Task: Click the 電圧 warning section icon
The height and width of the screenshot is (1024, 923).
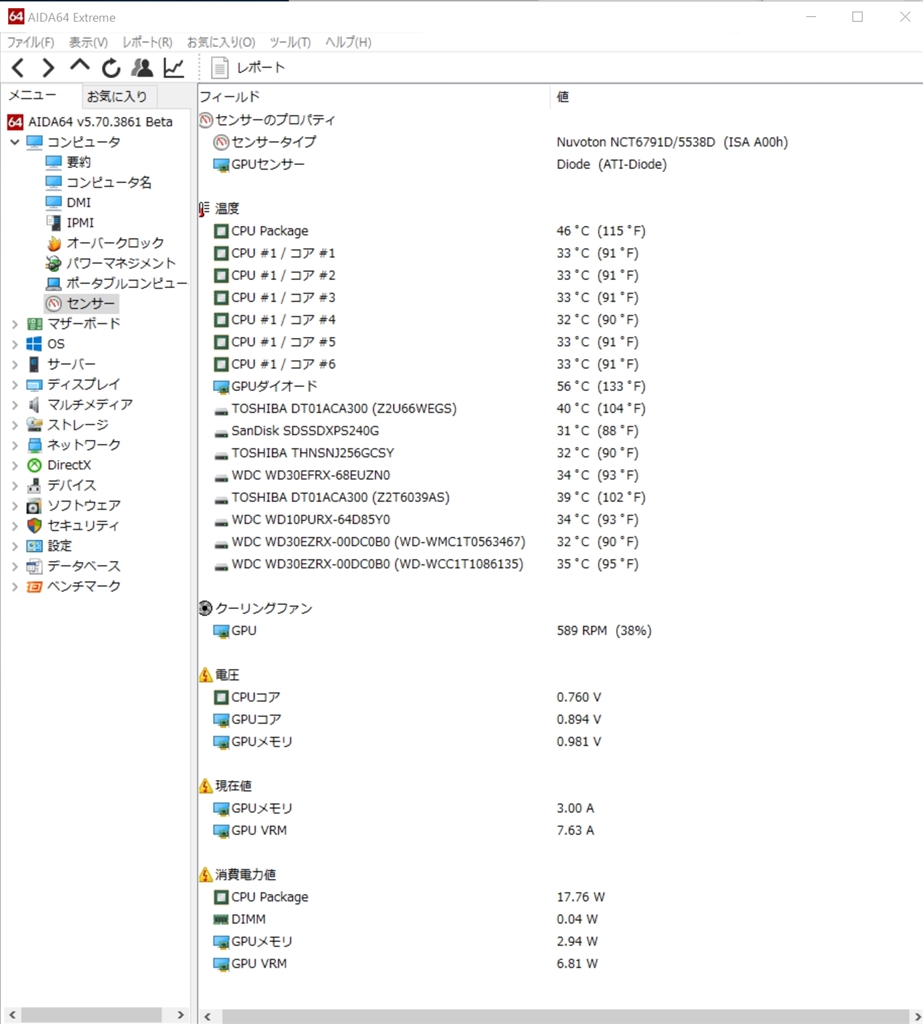Action: (x=205, y=675)
